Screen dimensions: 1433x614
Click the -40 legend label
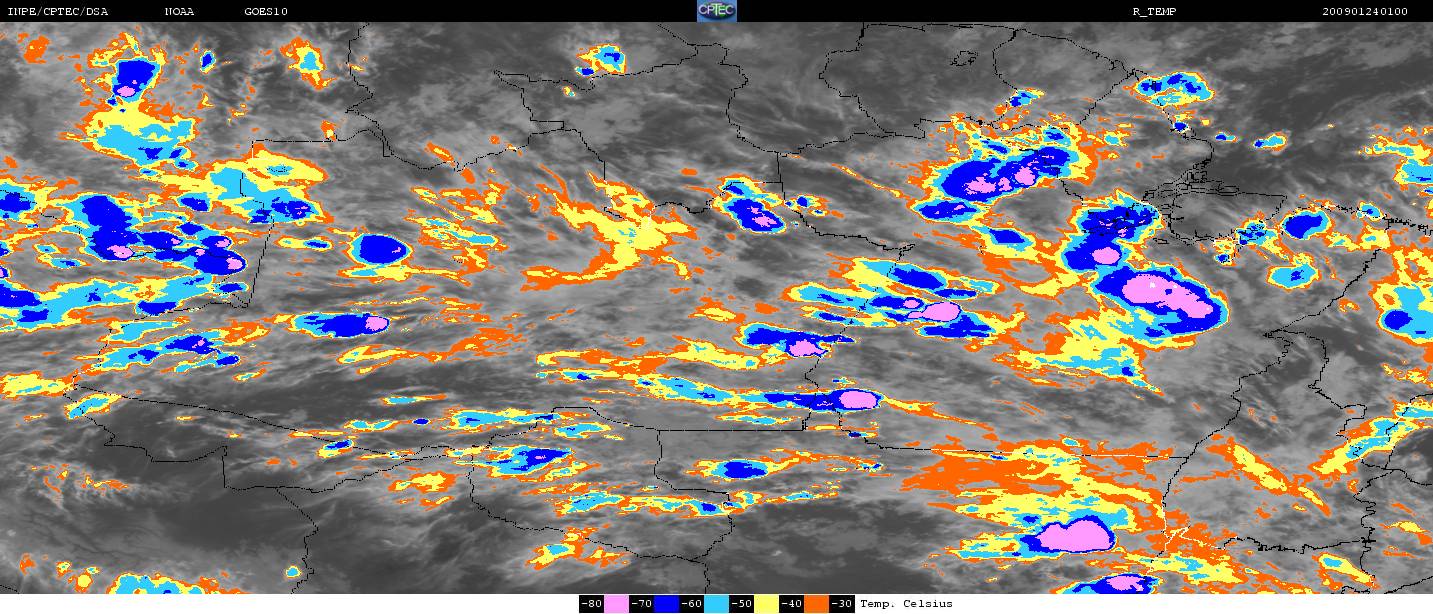point(791,604)
